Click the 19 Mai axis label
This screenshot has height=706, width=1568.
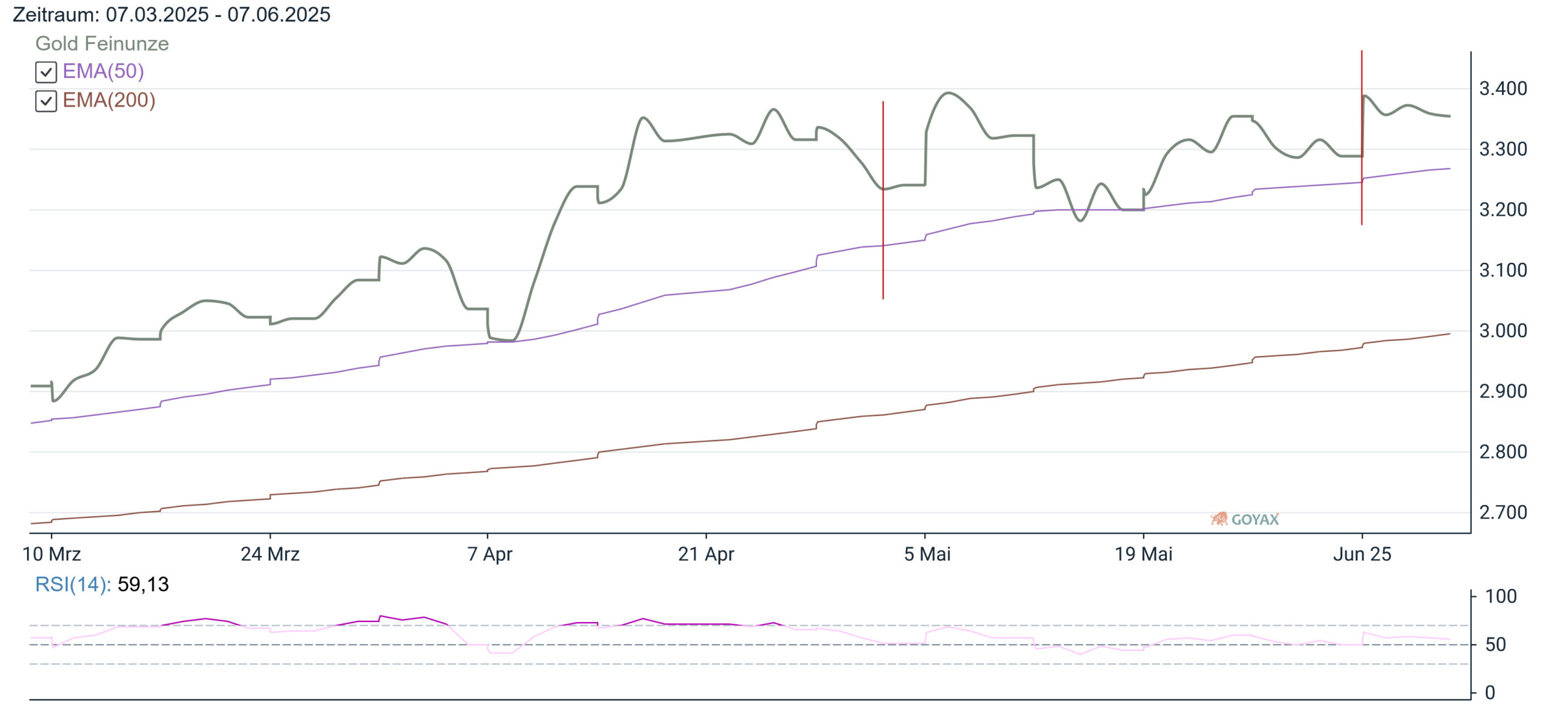coord(1144,554)
